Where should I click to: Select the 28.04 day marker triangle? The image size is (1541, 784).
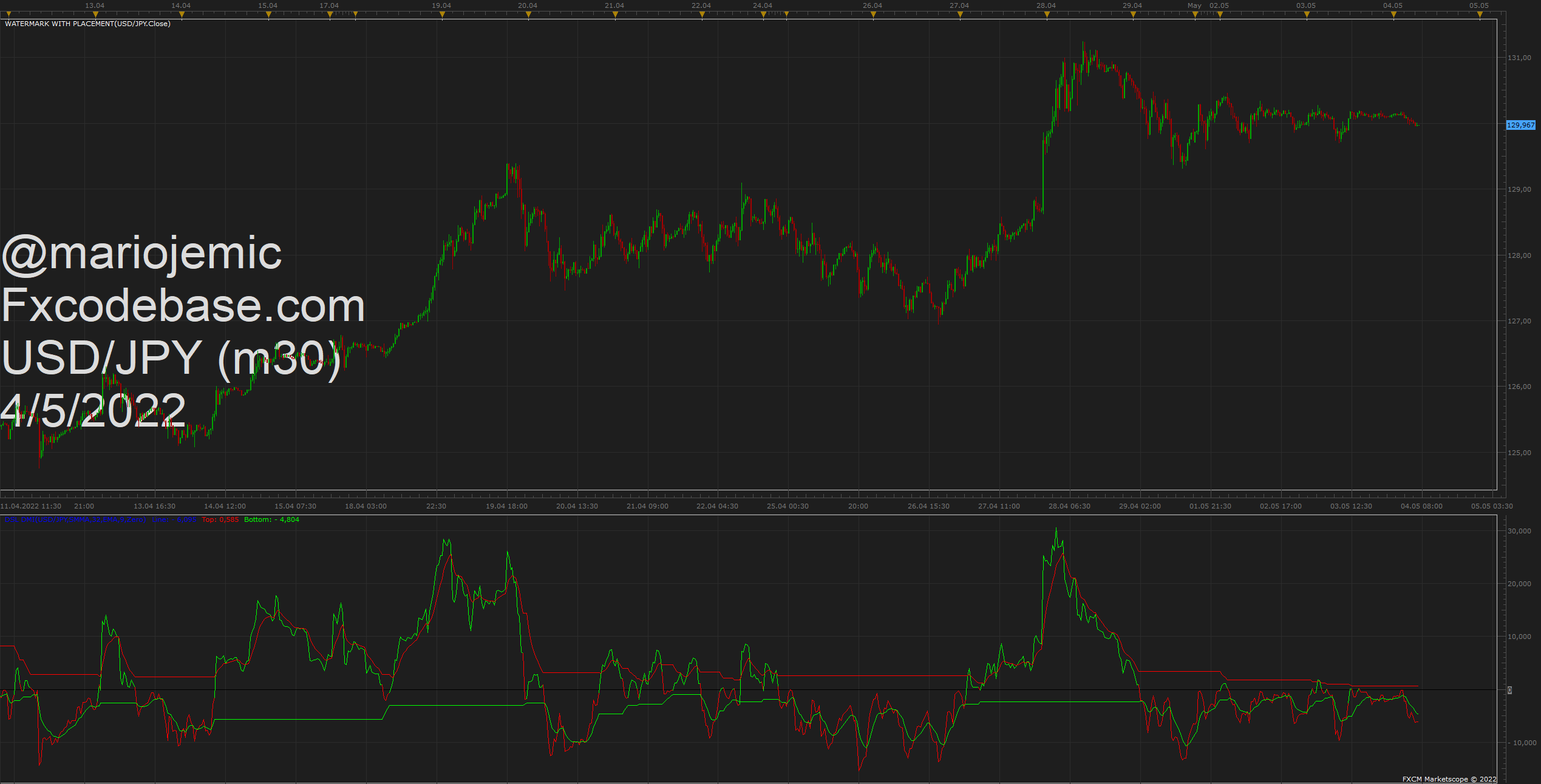[1047, 15]
